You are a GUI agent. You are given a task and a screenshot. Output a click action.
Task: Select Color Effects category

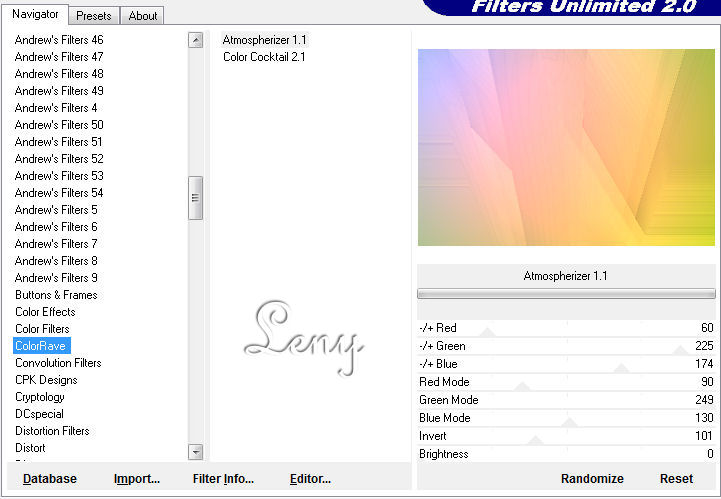45,312
